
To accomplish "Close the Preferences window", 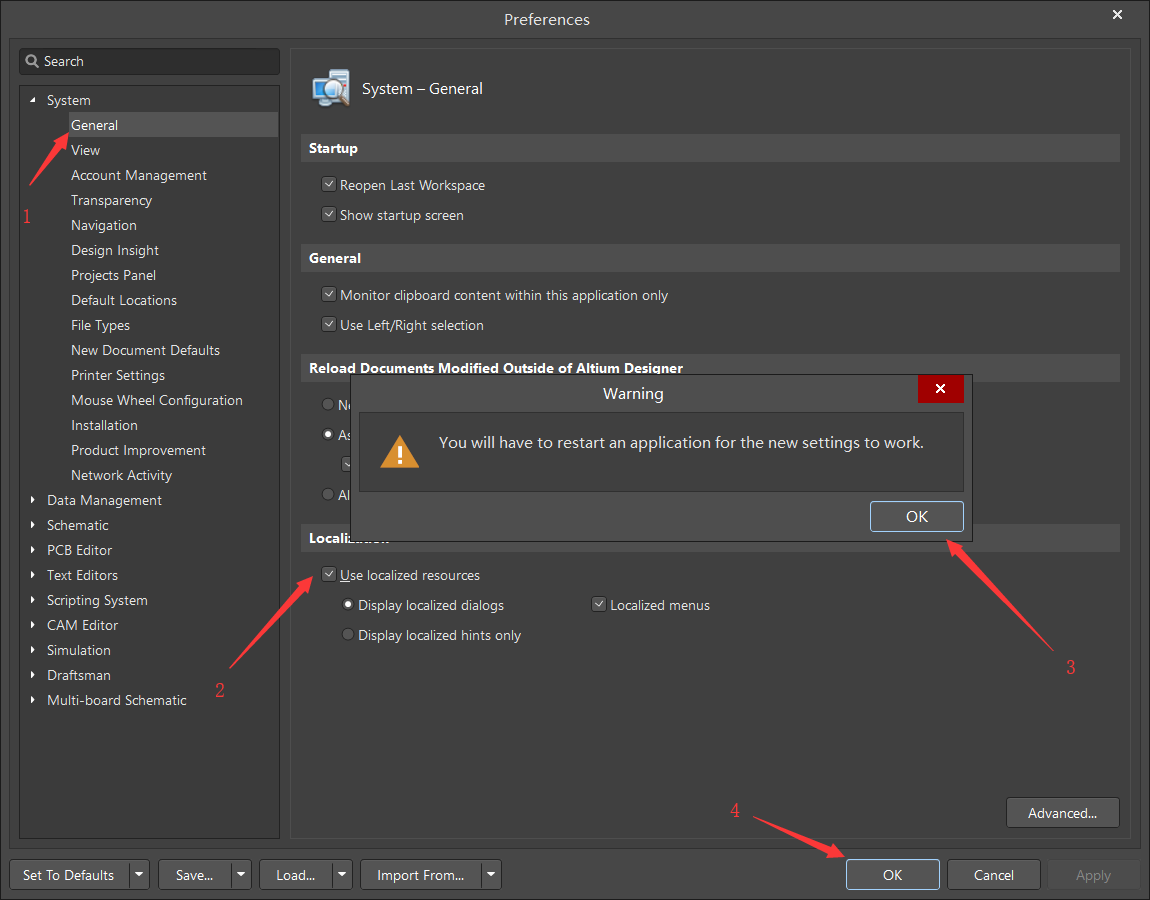I will (x=1117, y=15).
